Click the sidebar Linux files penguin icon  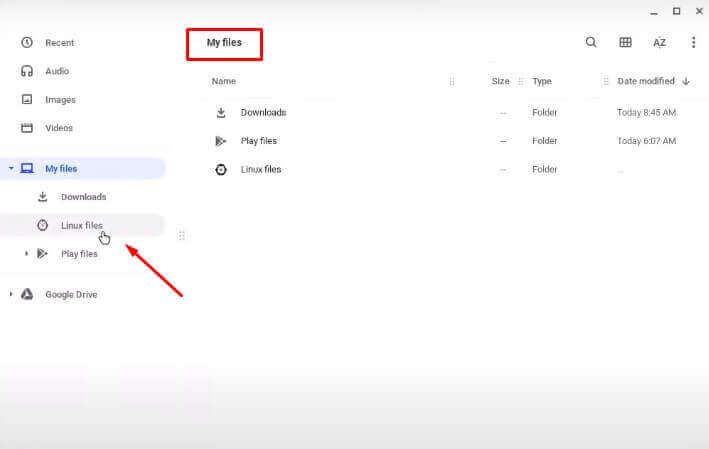pos(43,225)
